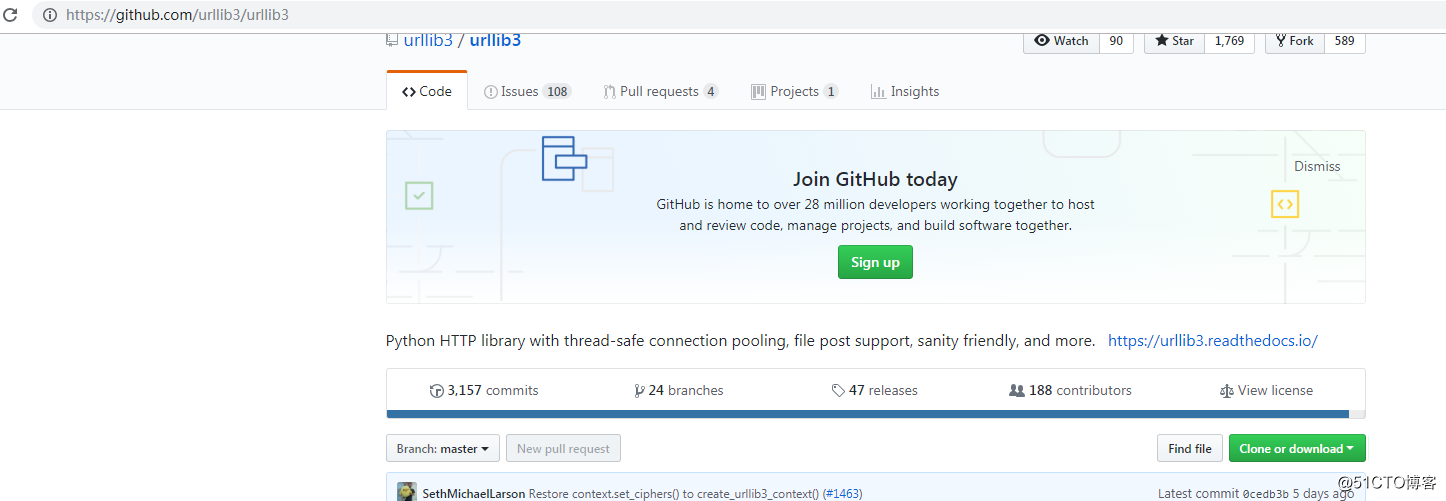View site information icon in address bar
This screenshot has width=1446, height=501.
(x=50, y=15)
